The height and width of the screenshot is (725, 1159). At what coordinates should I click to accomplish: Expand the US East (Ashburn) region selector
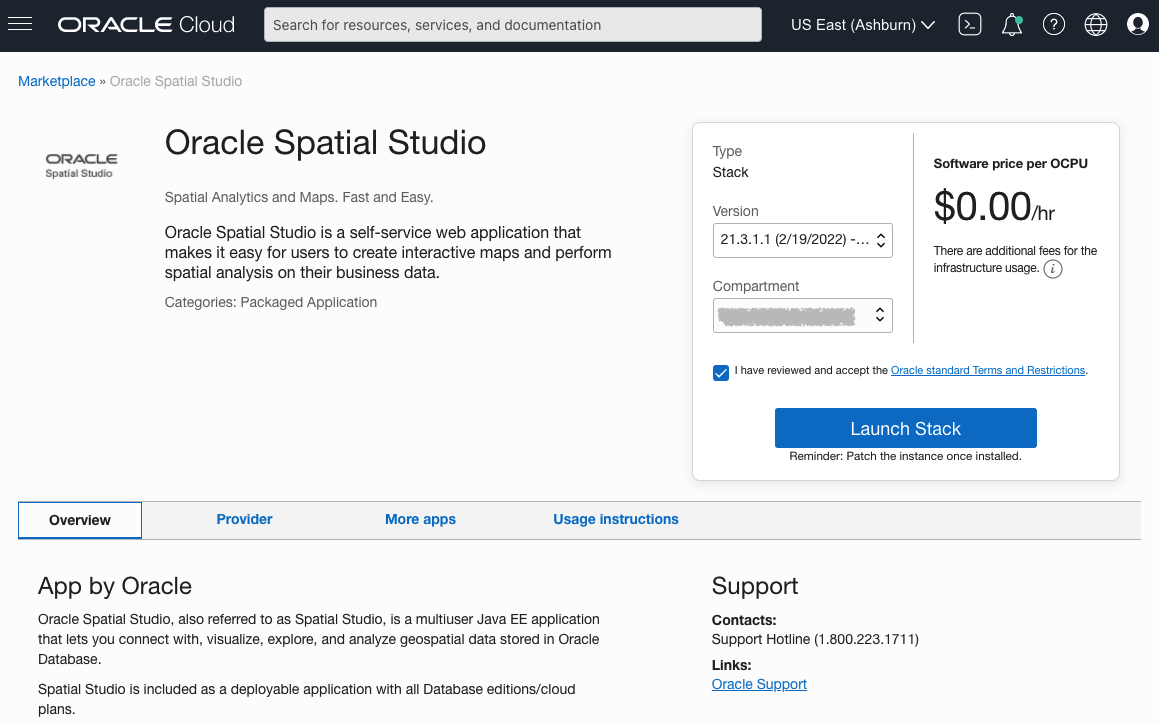pos(862,24)
